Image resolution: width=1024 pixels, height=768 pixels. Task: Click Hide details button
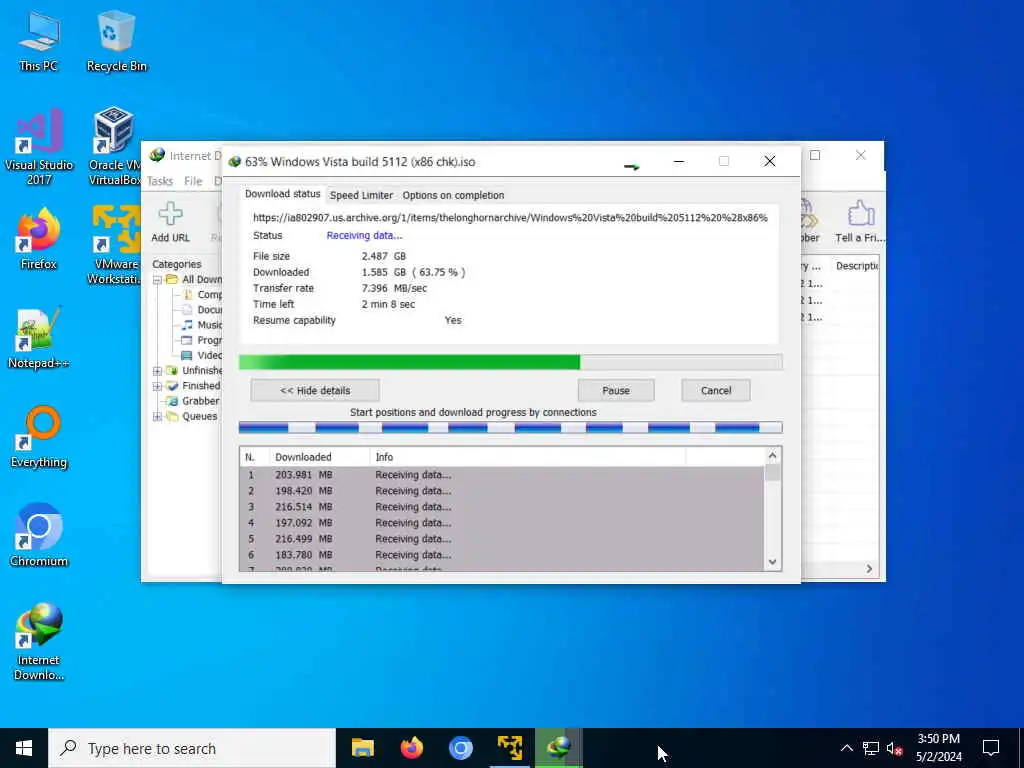[x=315, y=391]
